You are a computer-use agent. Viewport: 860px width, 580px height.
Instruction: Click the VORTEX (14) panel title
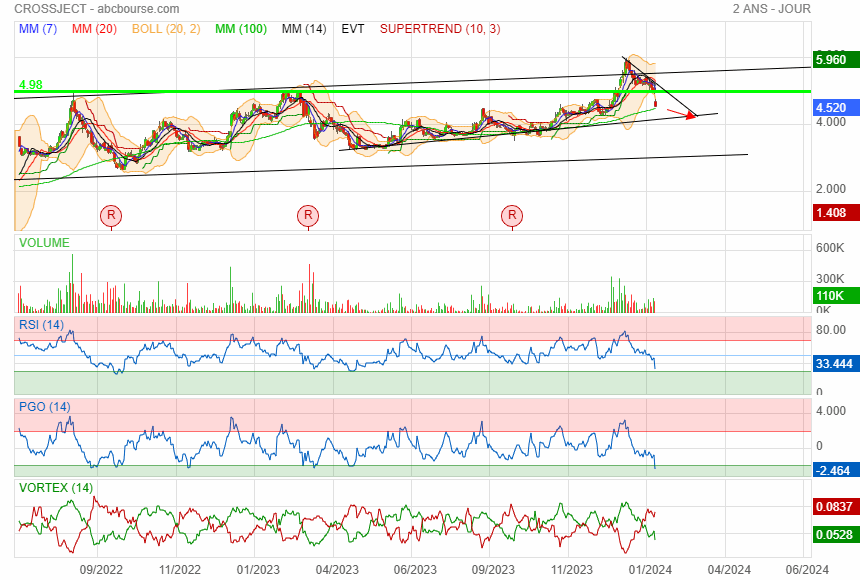click(56, 488)
